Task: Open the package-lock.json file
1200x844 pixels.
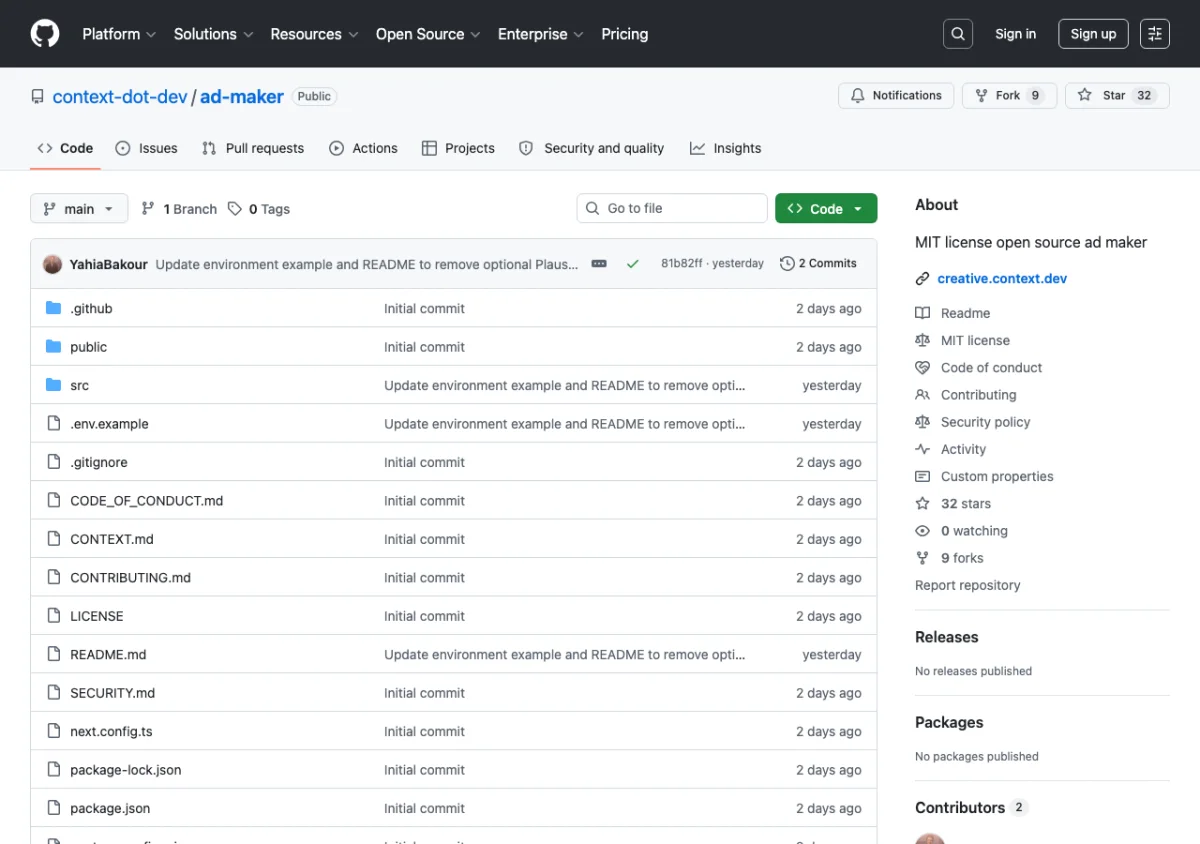Action: 126,770
